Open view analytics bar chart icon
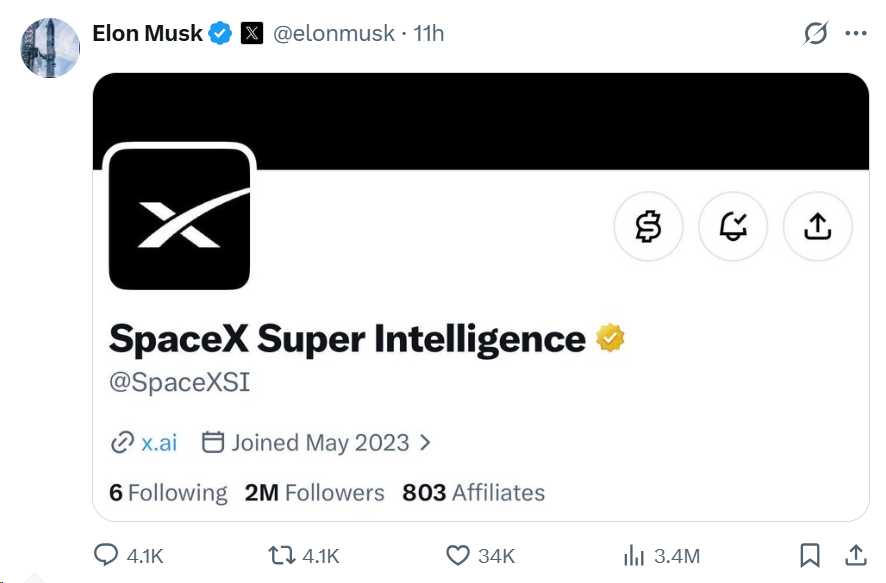The height and width of the screenshot is (583, 886). tap(634, 555)
